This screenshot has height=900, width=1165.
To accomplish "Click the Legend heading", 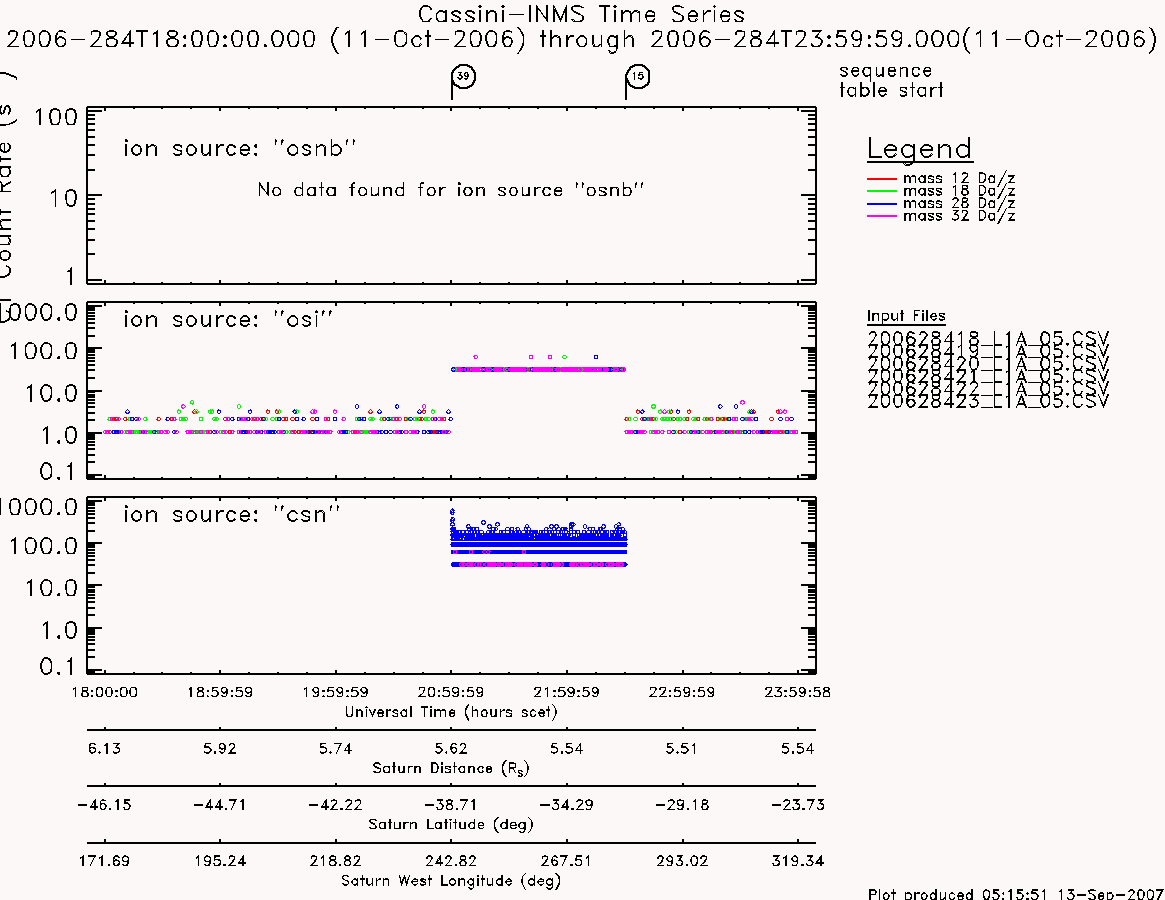I will [919, 149].
